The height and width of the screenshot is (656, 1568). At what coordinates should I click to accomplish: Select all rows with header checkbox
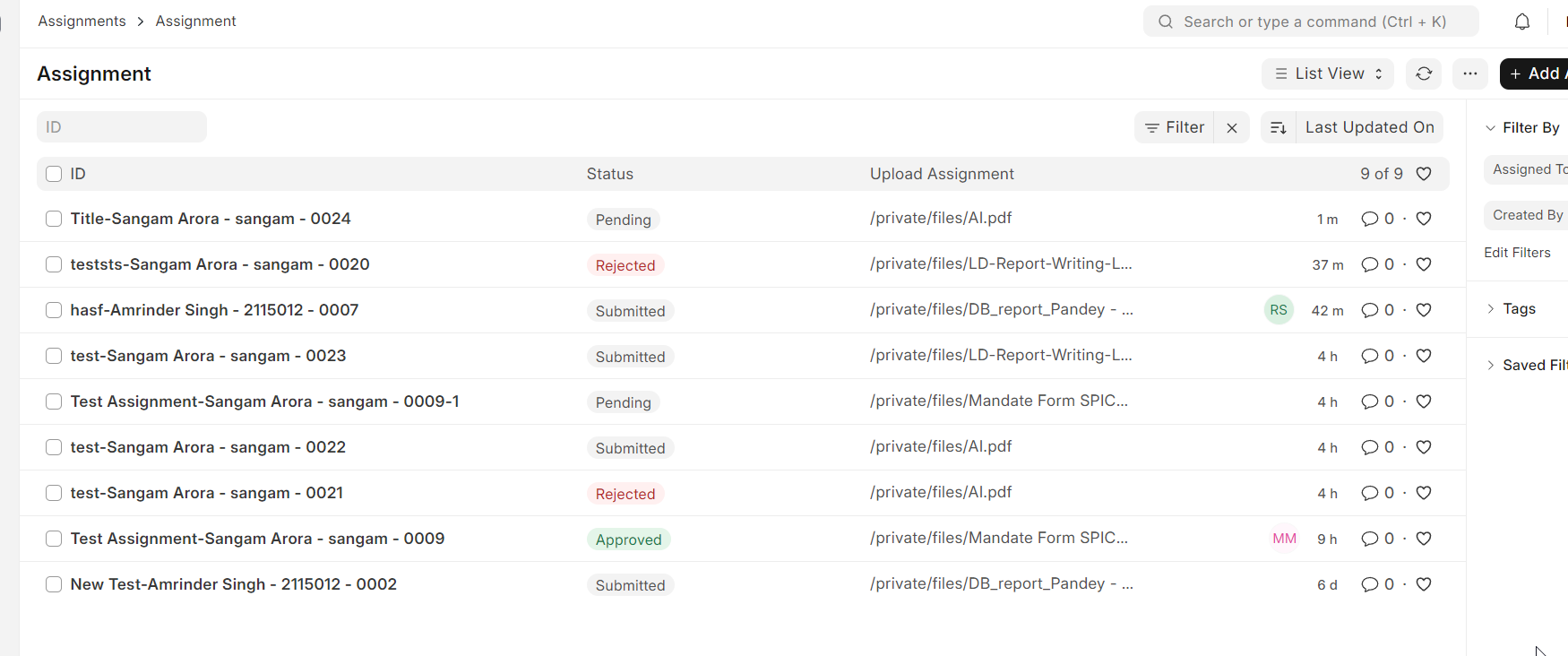point(54,174)
